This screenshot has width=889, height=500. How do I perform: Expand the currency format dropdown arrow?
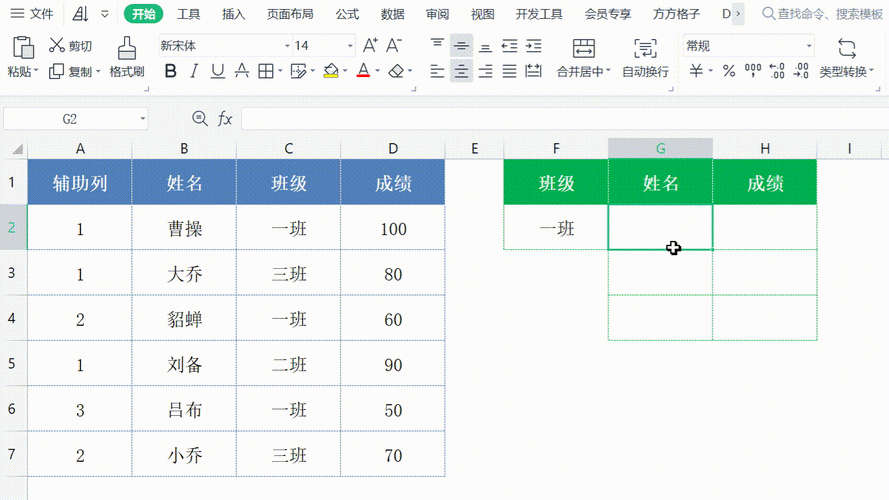[x=710, y=71]
